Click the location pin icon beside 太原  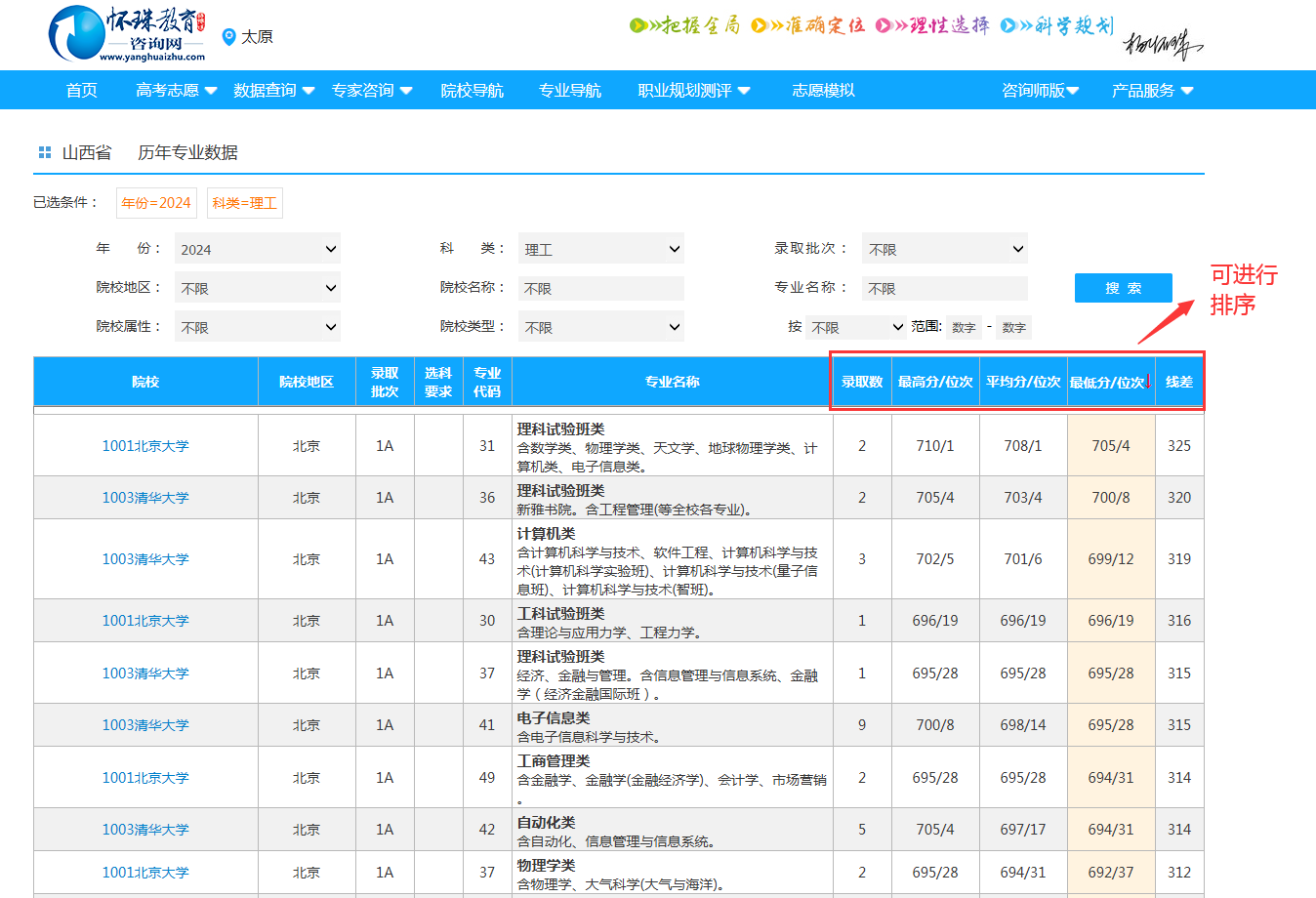tap(229, 37)
